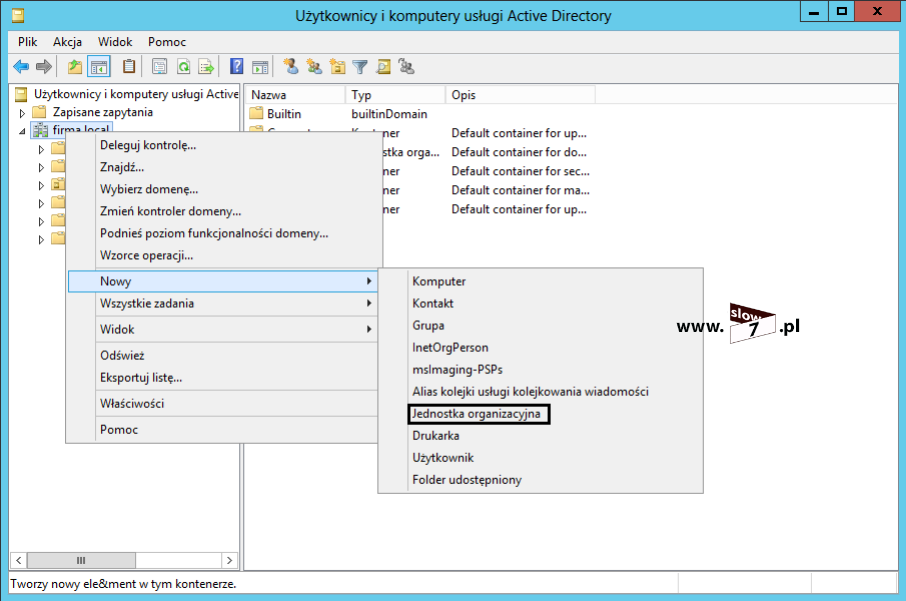Image resolution: width=906 pixels, height=601 pixels.
Task: Toggle the show/hide console tree button
Action: [x=99, y=67]
